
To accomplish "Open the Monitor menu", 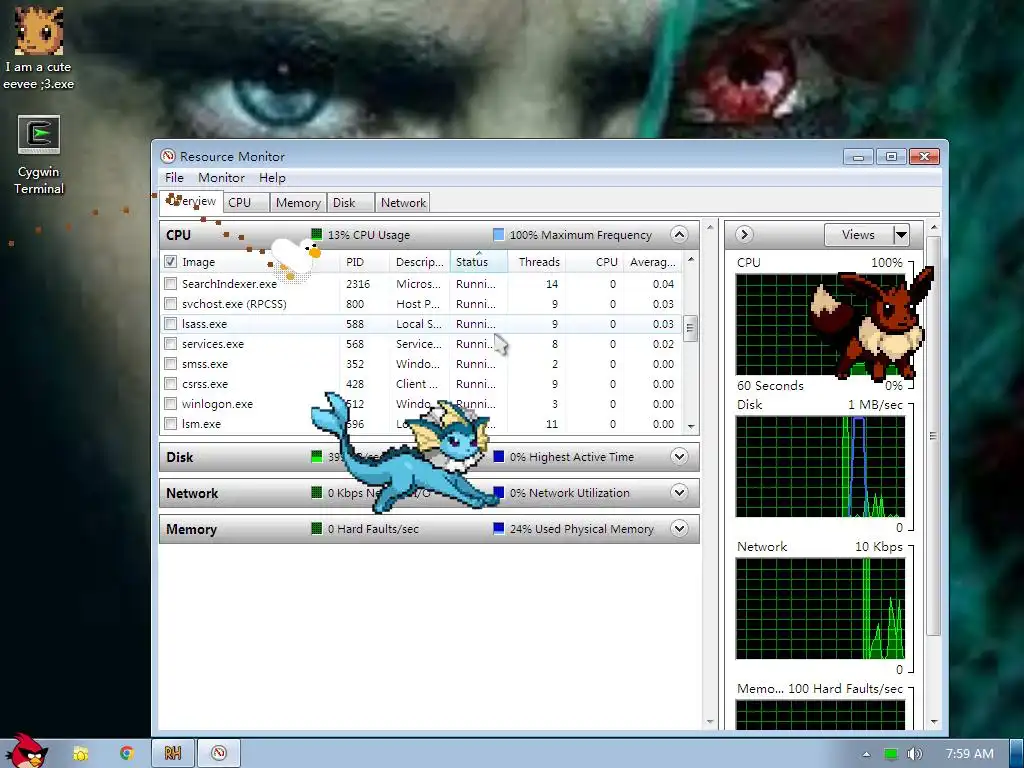I will pyautogui.click(x=221, y=178).
